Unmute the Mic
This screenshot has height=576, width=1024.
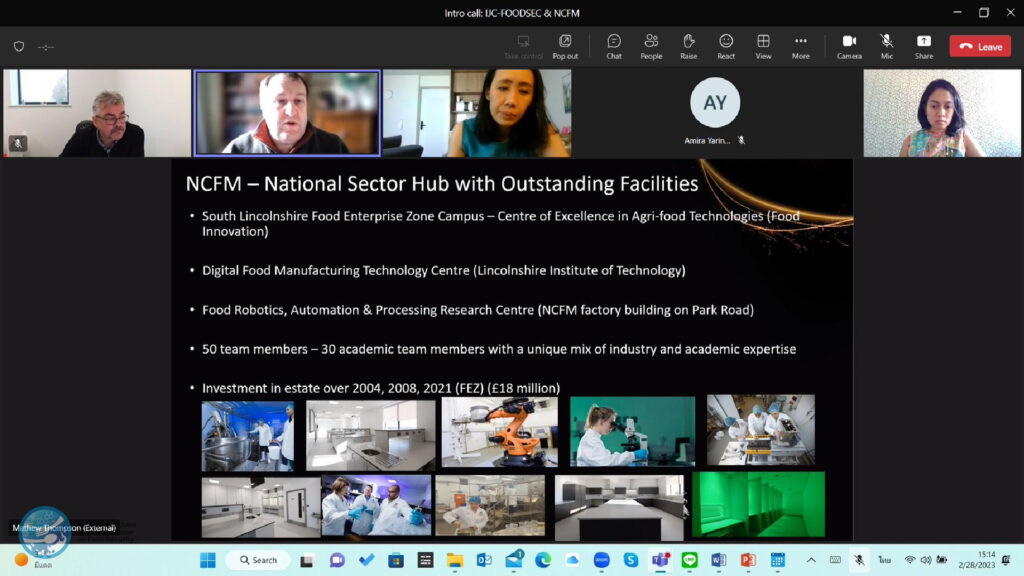tap(886, 47)
